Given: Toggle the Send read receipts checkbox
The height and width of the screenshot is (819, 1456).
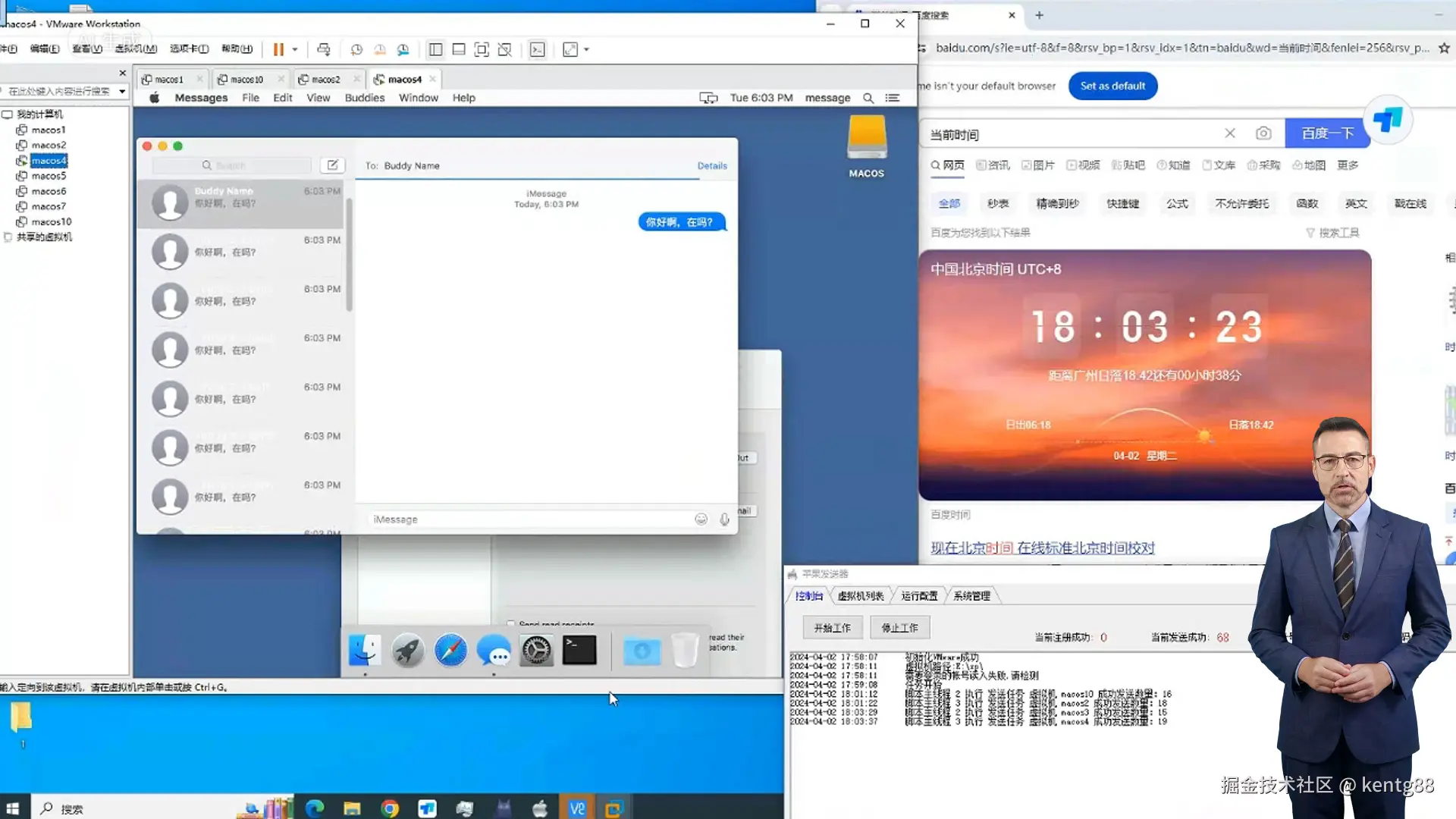Looking at the screenshot, I should [x=511, y=623].
